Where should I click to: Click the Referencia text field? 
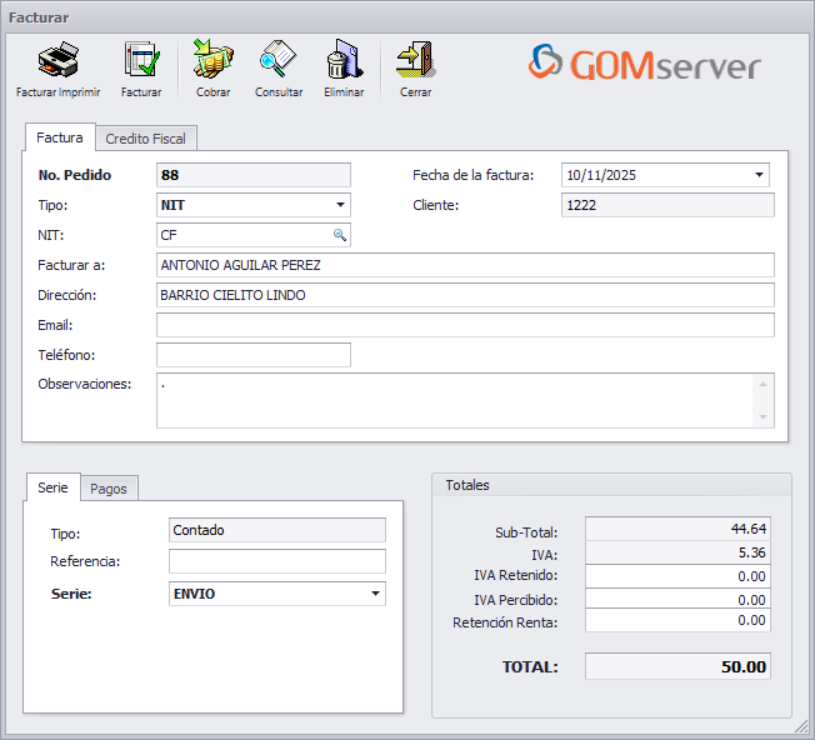277,561
